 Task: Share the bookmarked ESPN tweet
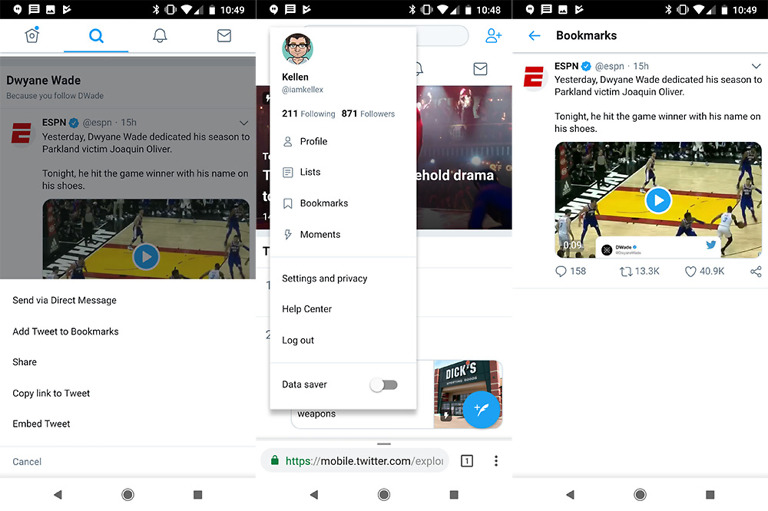click(x=756, y=271)
